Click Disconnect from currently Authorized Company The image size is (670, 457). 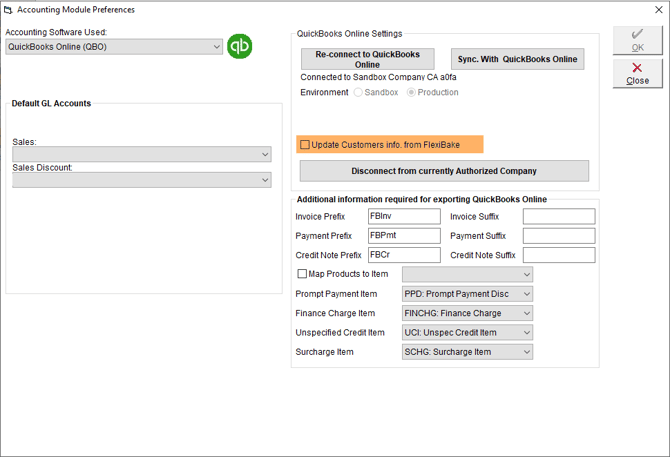[x=444, y=171]
